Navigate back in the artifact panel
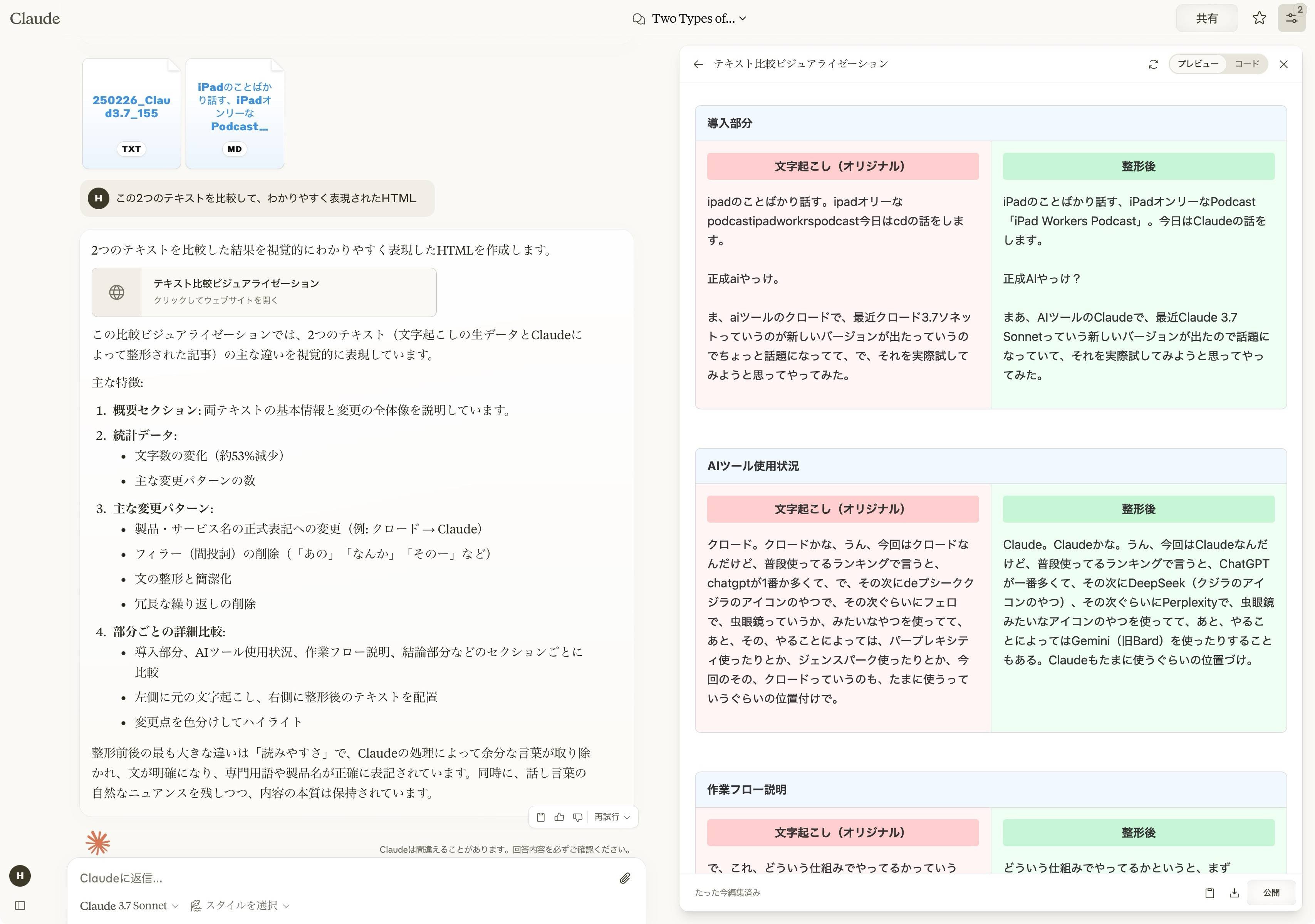This screenshot has height=924, width=1315. coord(698,64)
